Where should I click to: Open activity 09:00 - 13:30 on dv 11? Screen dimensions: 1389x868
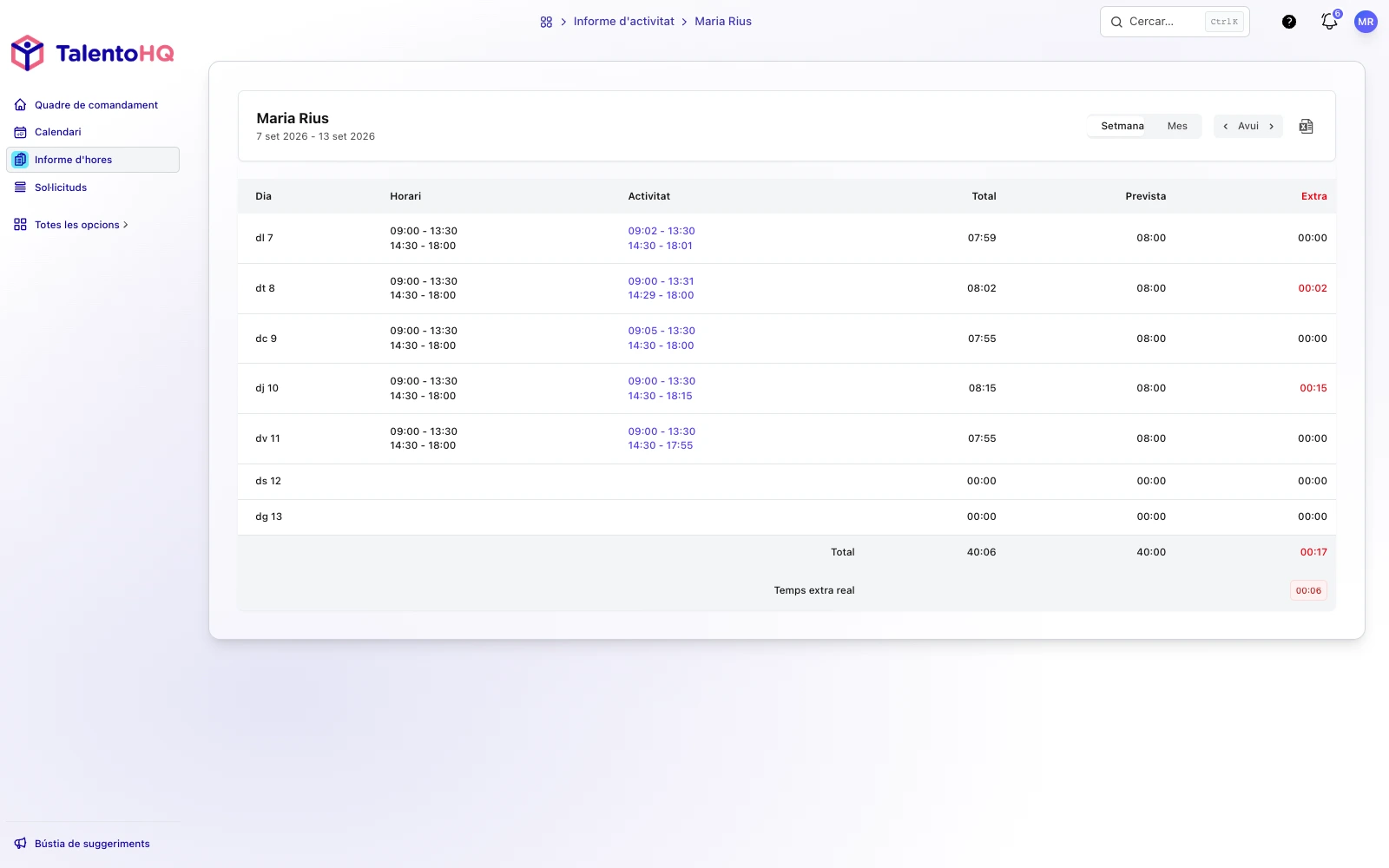tap(662, 431)
